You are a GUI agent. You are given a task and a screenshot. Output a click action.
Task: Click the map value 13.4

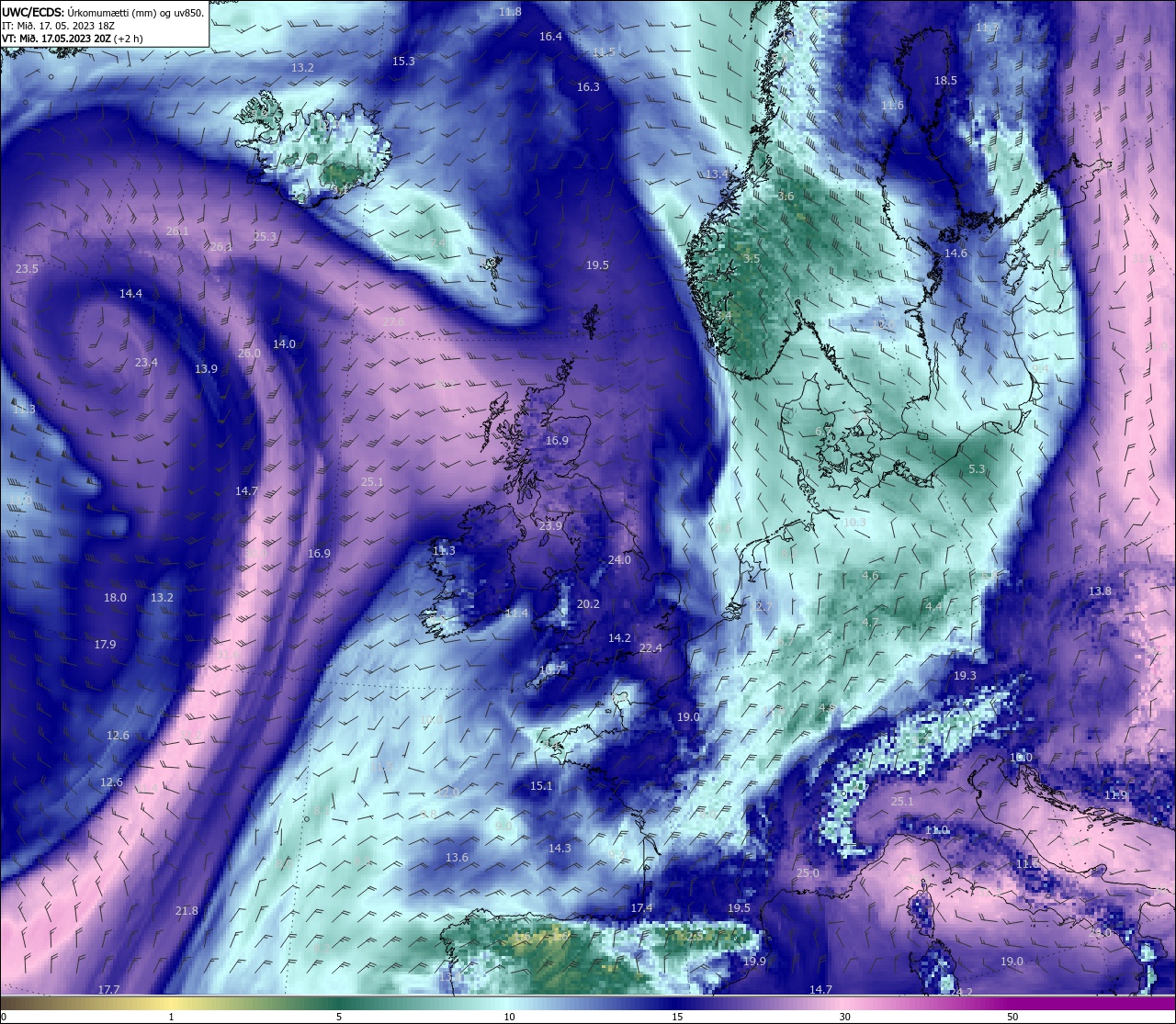tap(718, 174)
